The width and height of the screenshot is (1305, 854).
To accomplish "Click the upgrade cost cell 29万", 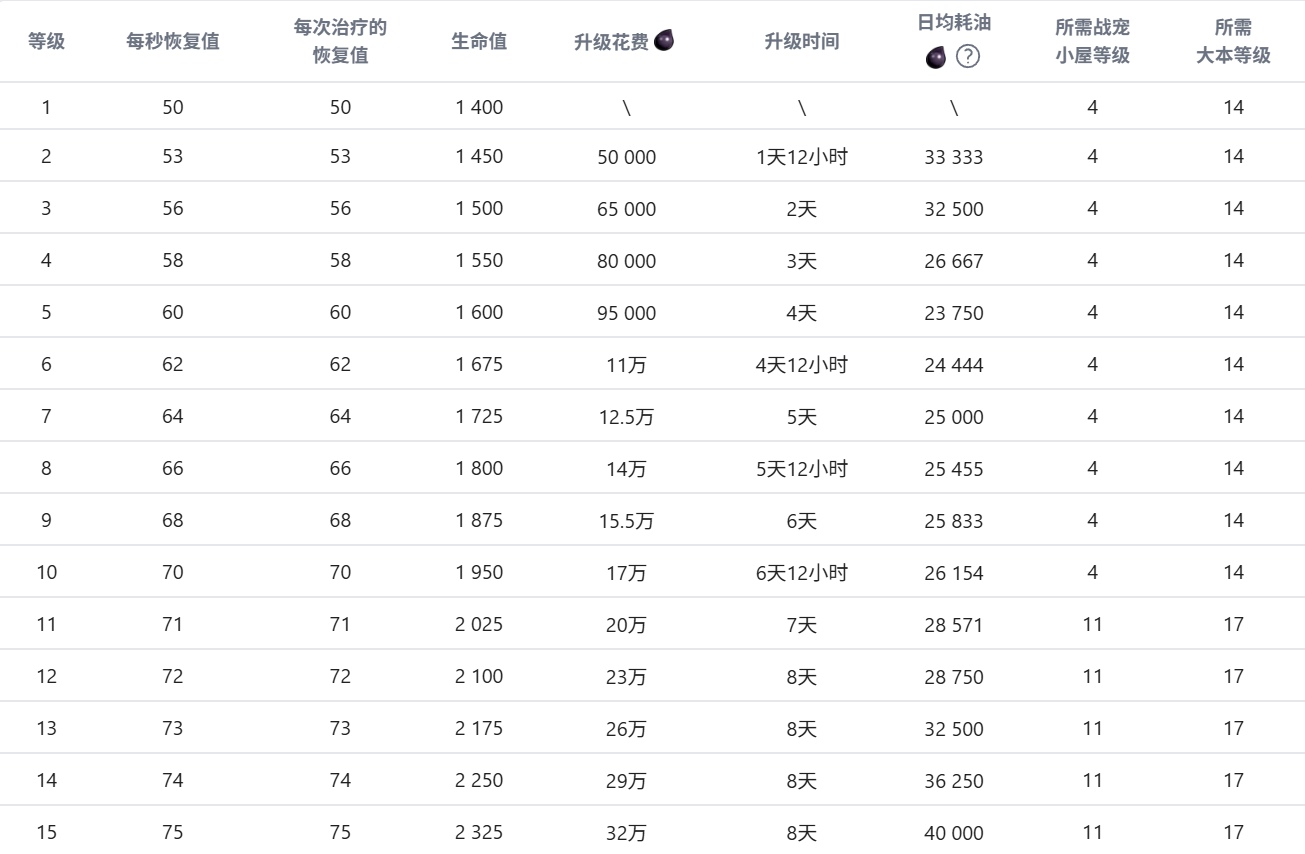I will tap(627, 781).
